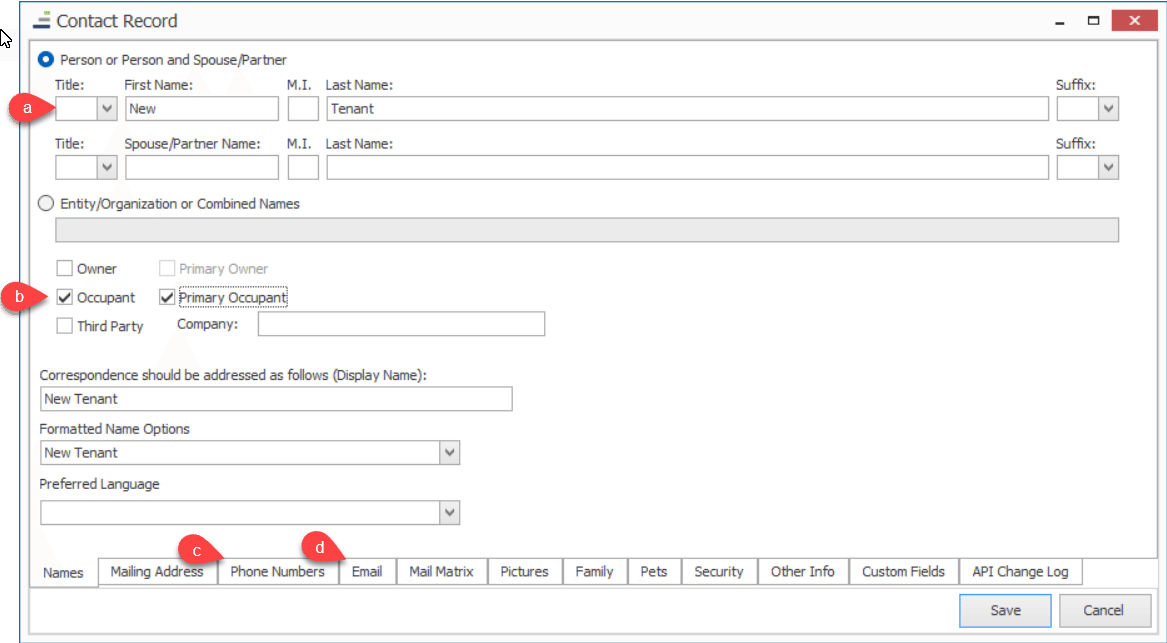Click the Contact Record app icon in title bar
This screenshot has width=1167, height=643.
point(42,20)
